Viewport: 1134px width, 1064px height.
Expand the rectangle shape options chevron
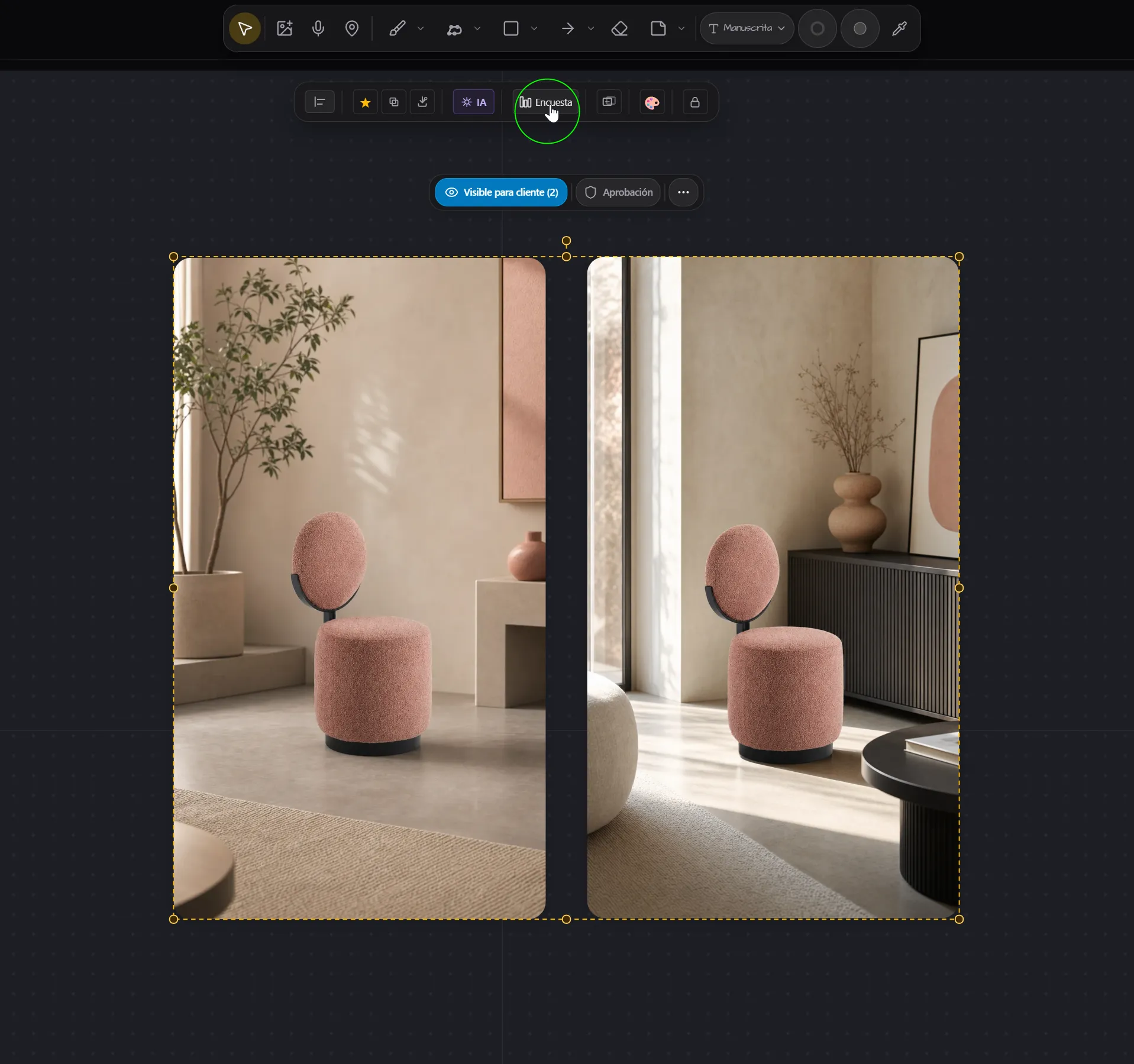pyautogui.click(x=534, y=28)
